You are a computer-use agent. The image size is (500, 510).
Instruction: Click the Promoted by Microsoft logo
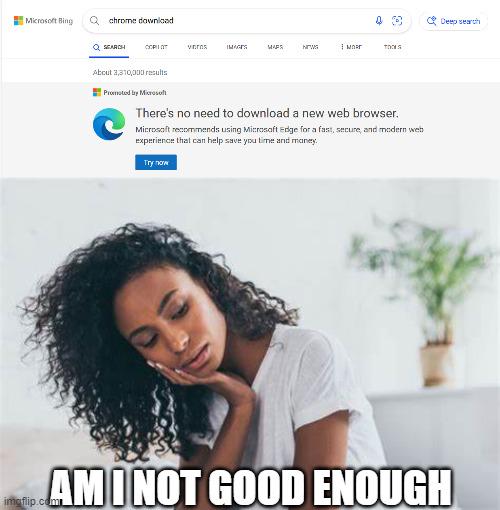(x=97, y=92)
